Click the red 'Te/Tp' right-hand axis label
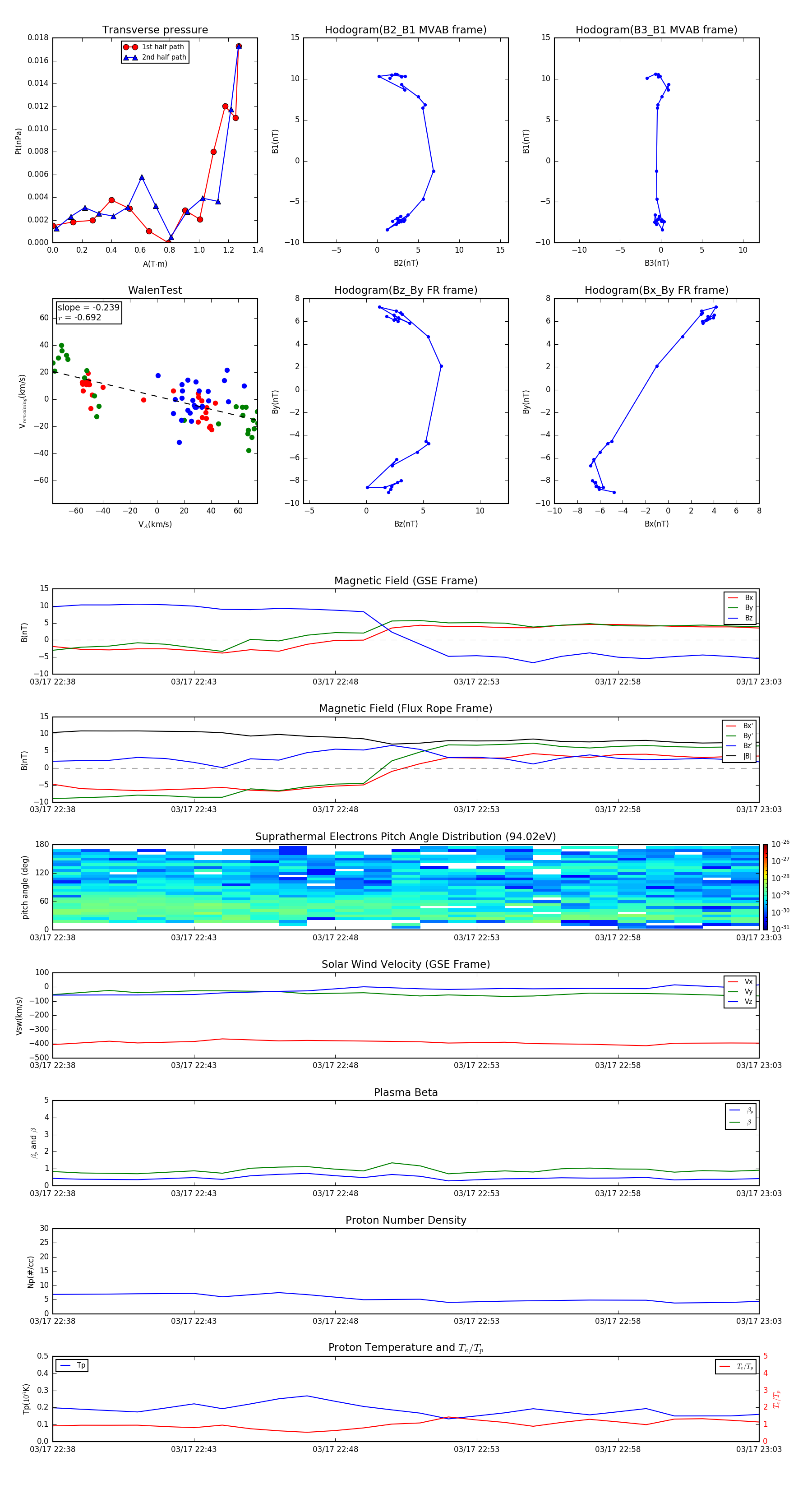The image size is (812, 1489). (x=777, y=1399)
